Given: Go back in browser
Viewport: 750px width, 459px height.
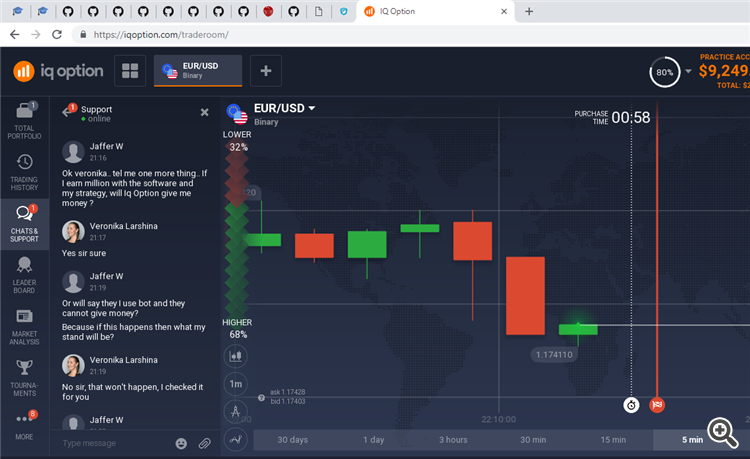Looking at the screenshot, I should [15, 35].
